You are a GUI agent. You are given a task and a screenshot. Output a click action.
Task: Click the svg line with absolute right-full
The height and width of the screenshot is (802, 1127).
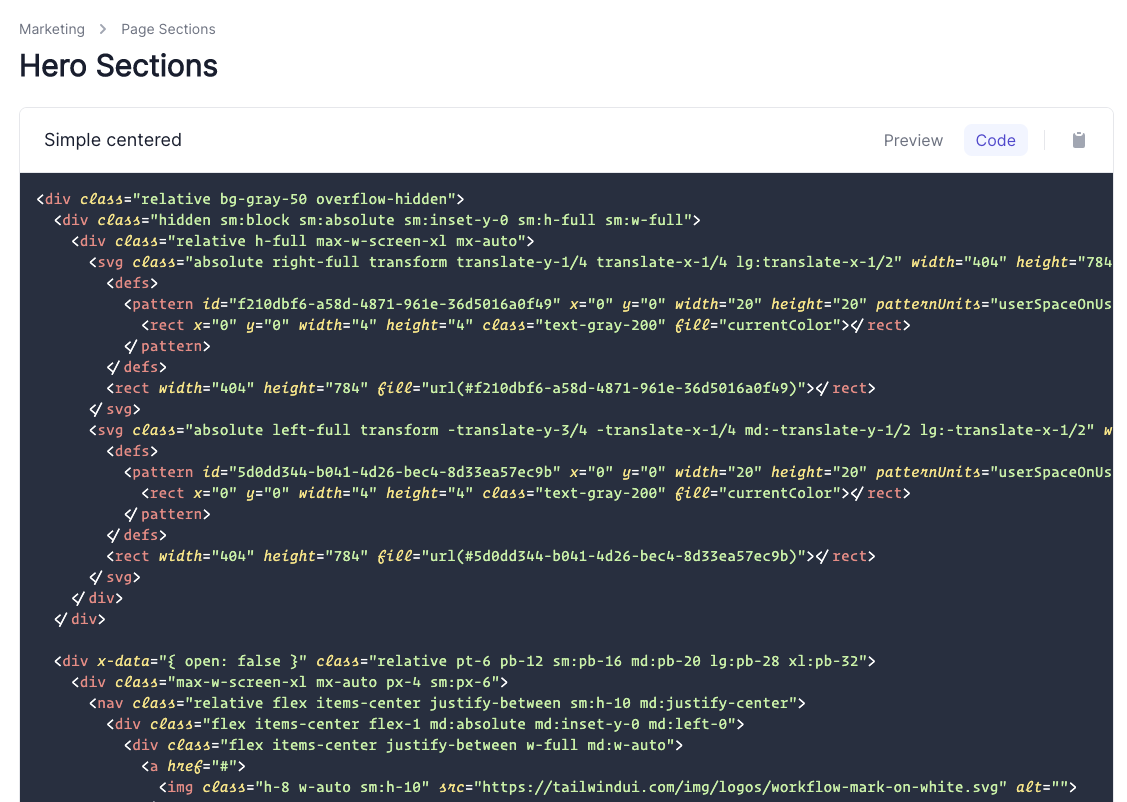(x=600, y=262)
